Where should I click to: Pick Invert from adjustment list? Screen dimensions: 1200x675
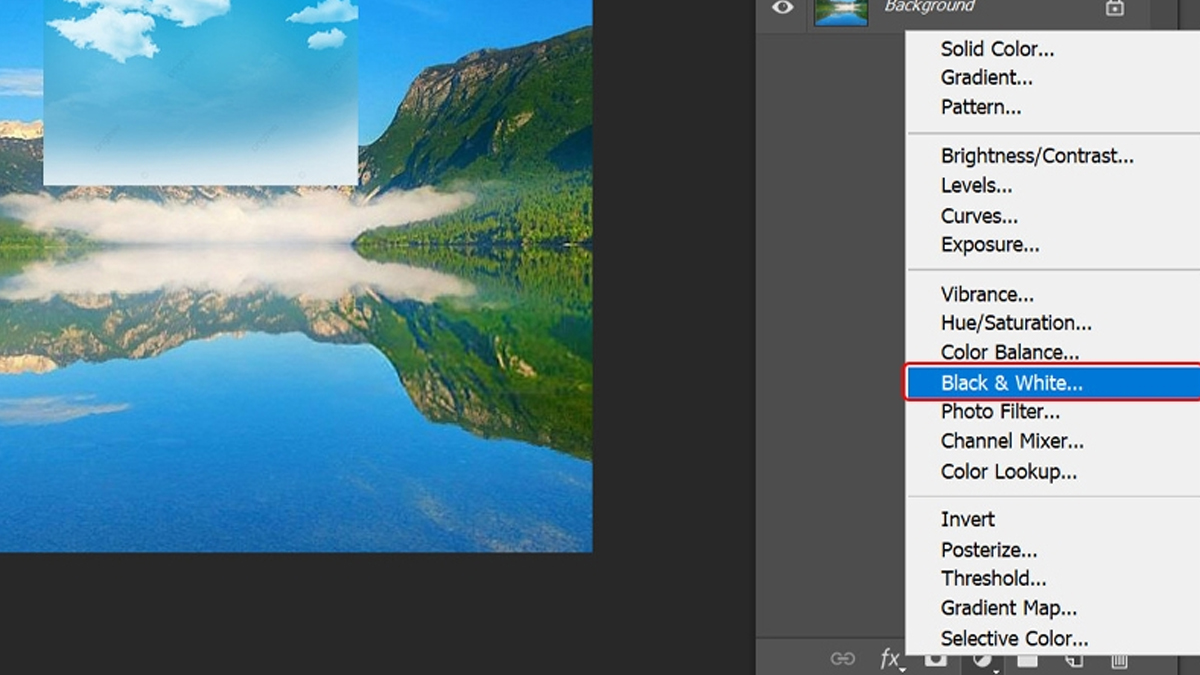coord(968,520)
